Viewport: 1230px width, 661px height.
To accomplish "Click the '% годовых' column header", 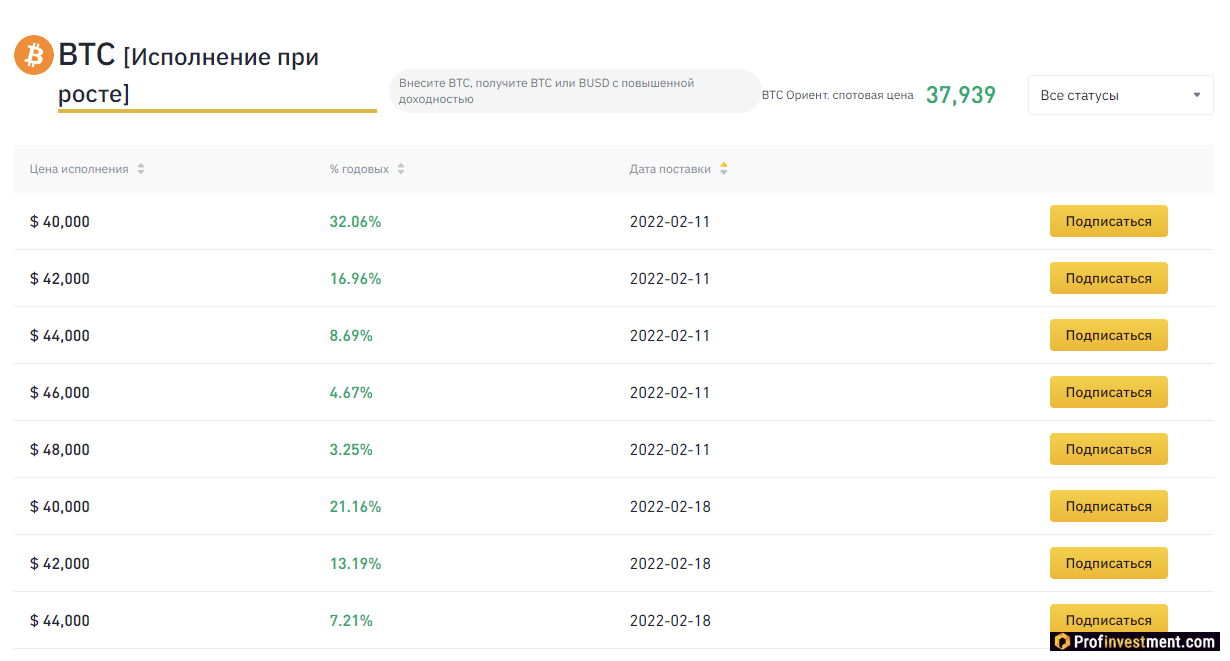I will tap(359, 169).
